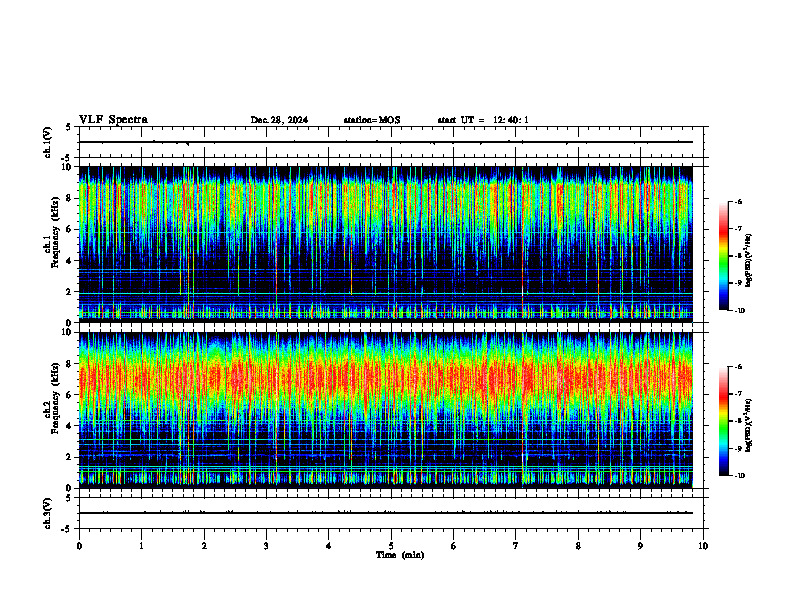The width and height of the screenshot is (792, 612).
Task: Click the time axis tick label "10"
Action: tap(703, 546)
